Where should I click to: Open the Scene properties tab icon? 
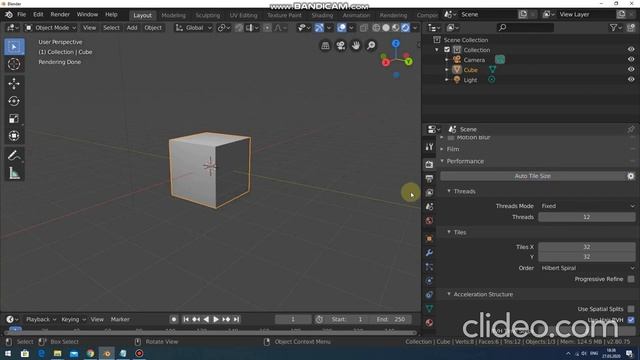[x=429, y=207]
